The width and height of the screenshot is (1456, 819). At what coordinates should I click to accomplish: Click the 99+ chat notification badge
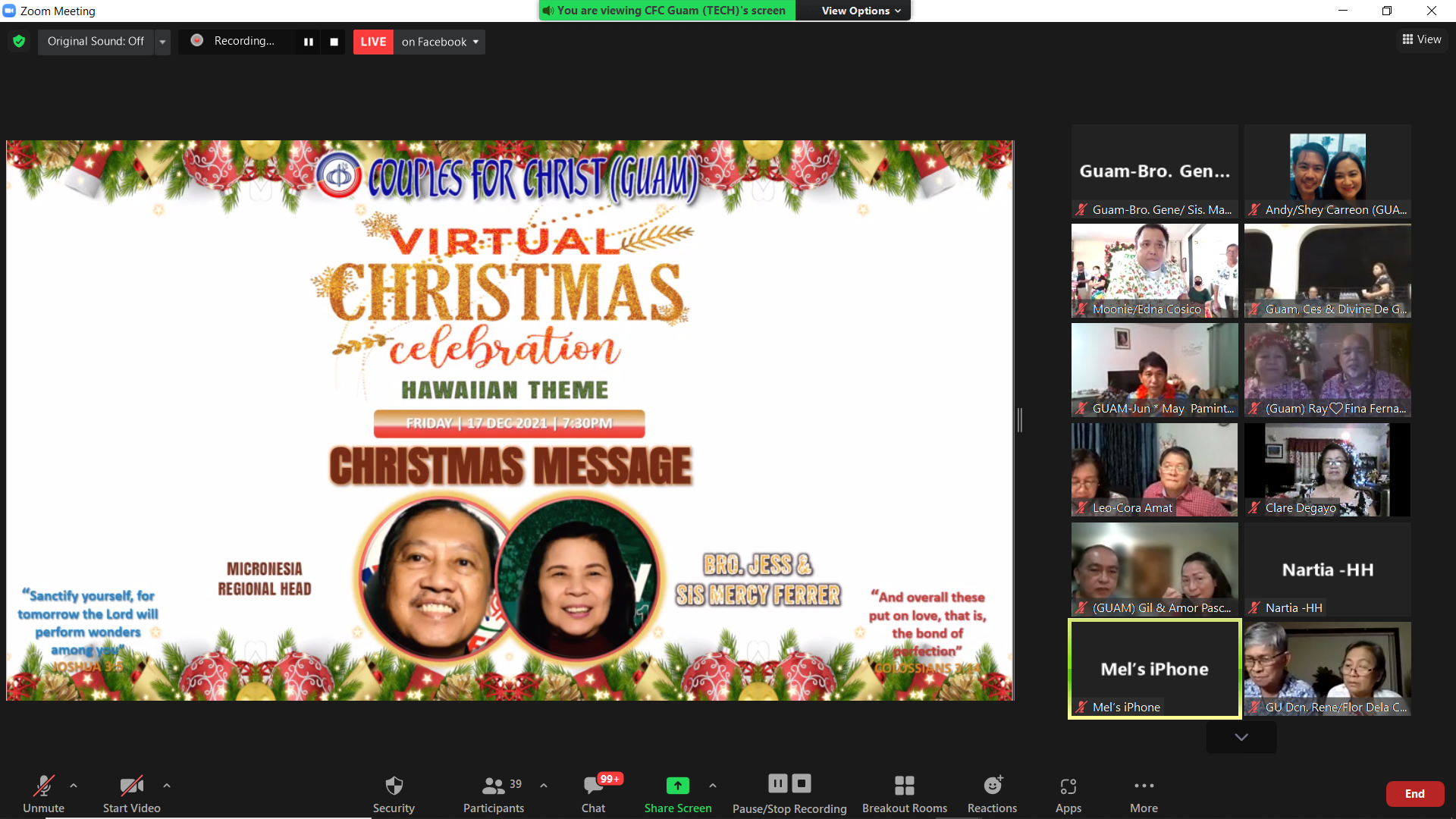[610, 779]
